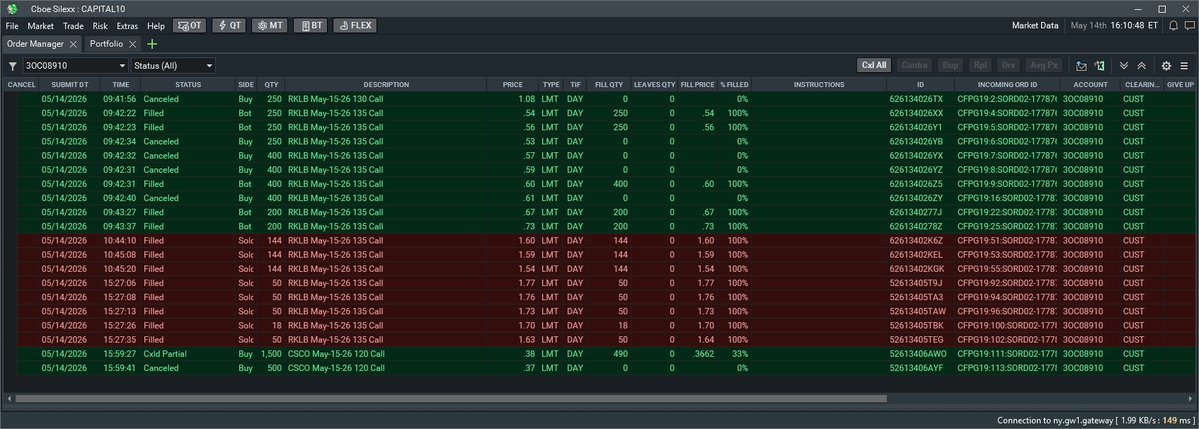
Task: Open the chat message icon
Action: tap(1189, 25)
